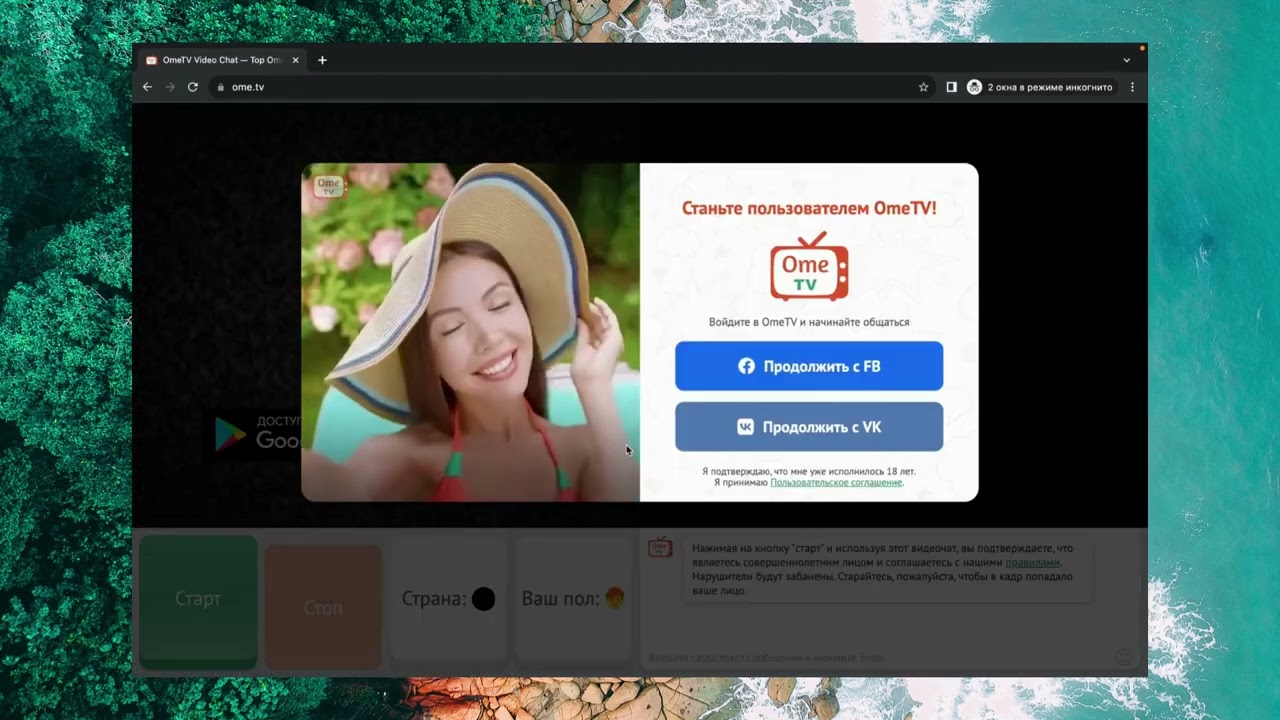Click the incognito windows indicator

coord(1040,87)
